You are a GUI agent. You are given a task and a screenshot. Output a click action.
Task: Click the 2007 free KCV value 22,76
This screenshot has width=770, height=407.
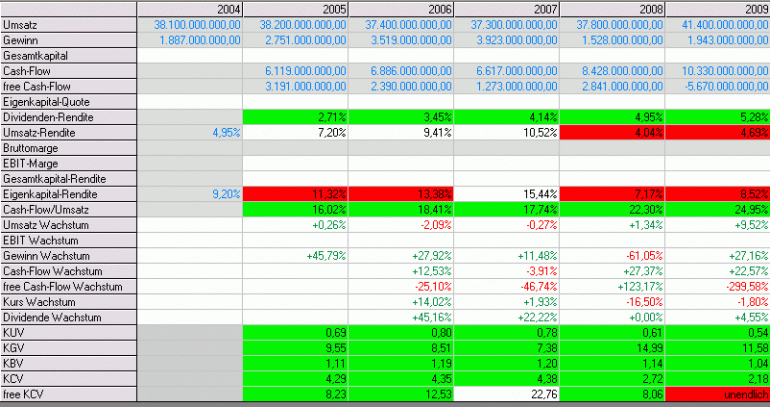[x=507, y=394]
